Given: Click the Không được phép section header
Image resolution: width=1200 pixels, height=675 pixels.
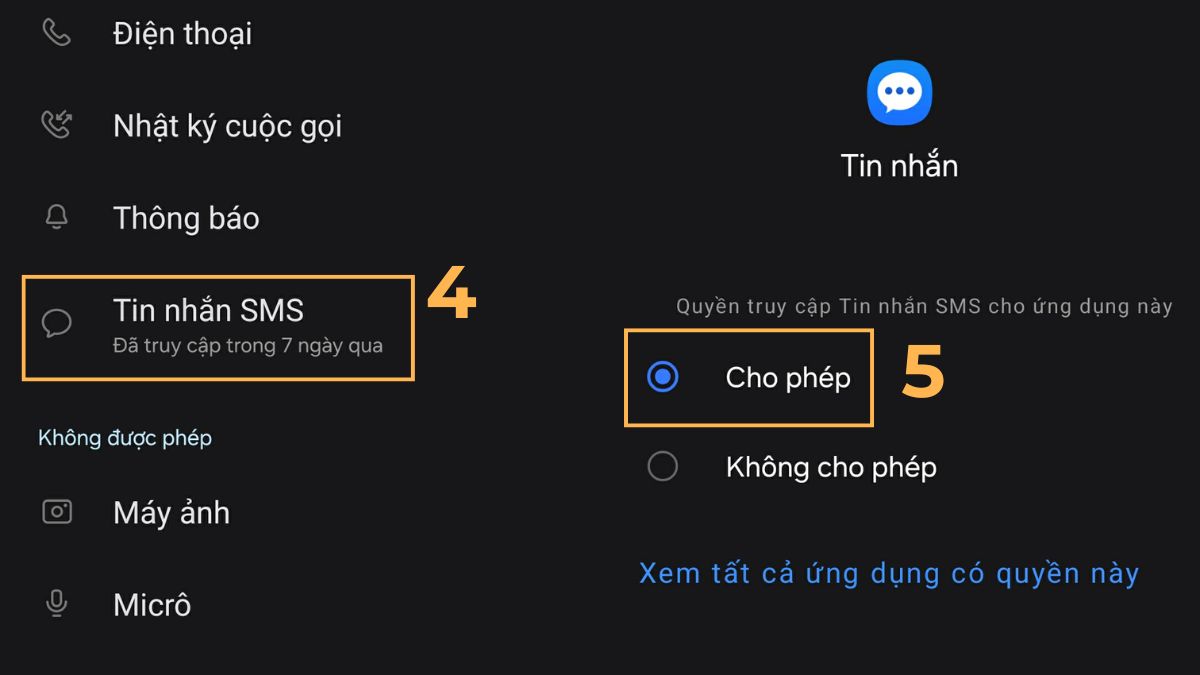Looking at the screenshot, I should coord(124,437).
